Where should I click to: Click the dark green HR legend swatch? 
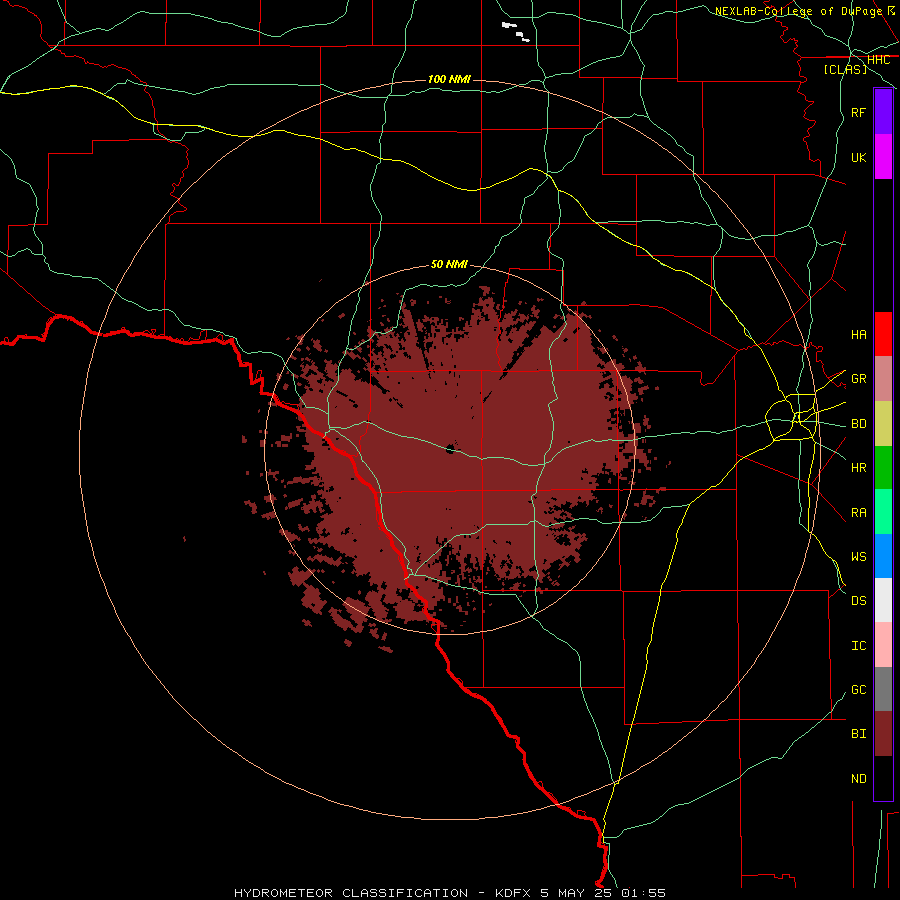(x=883, y=467)
